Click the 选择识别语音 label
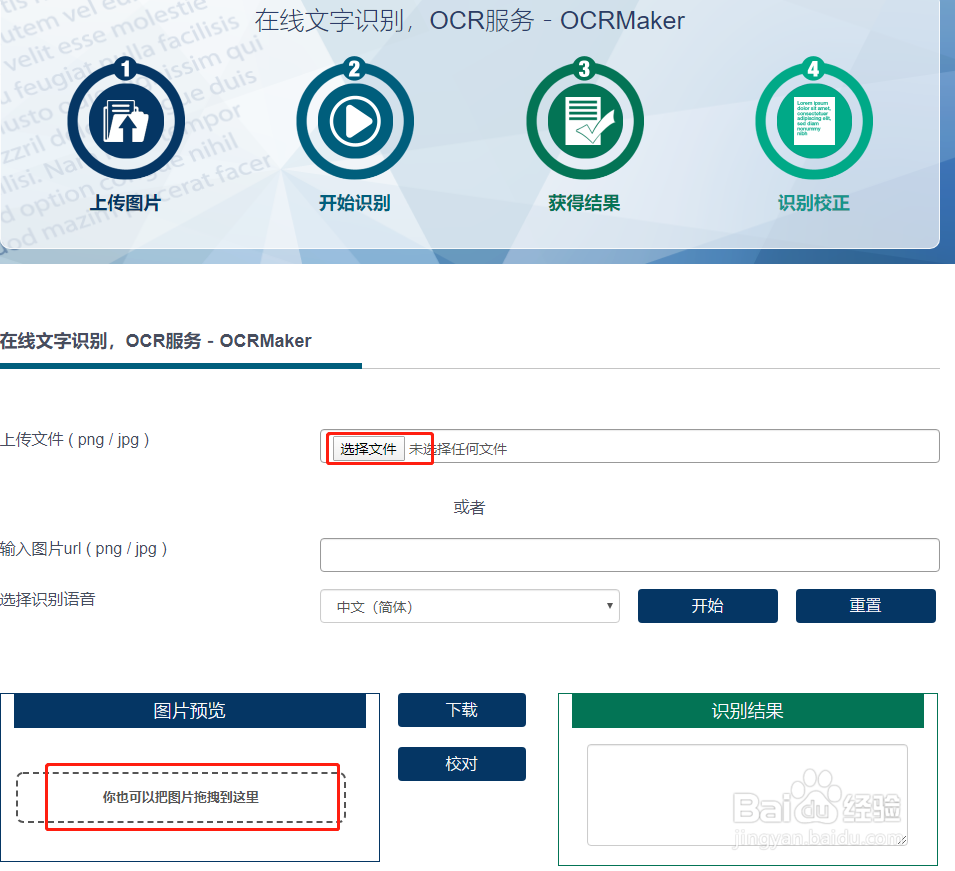This screenshot has height=871, width=955. 48,599
